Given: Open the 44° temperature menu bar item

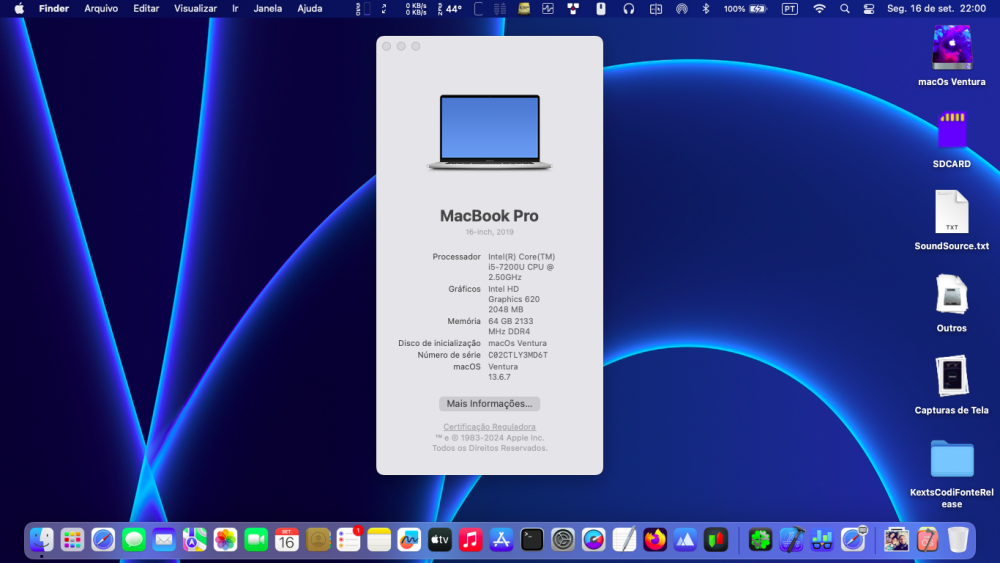Looking at the screenshot, I should [450, 9].
